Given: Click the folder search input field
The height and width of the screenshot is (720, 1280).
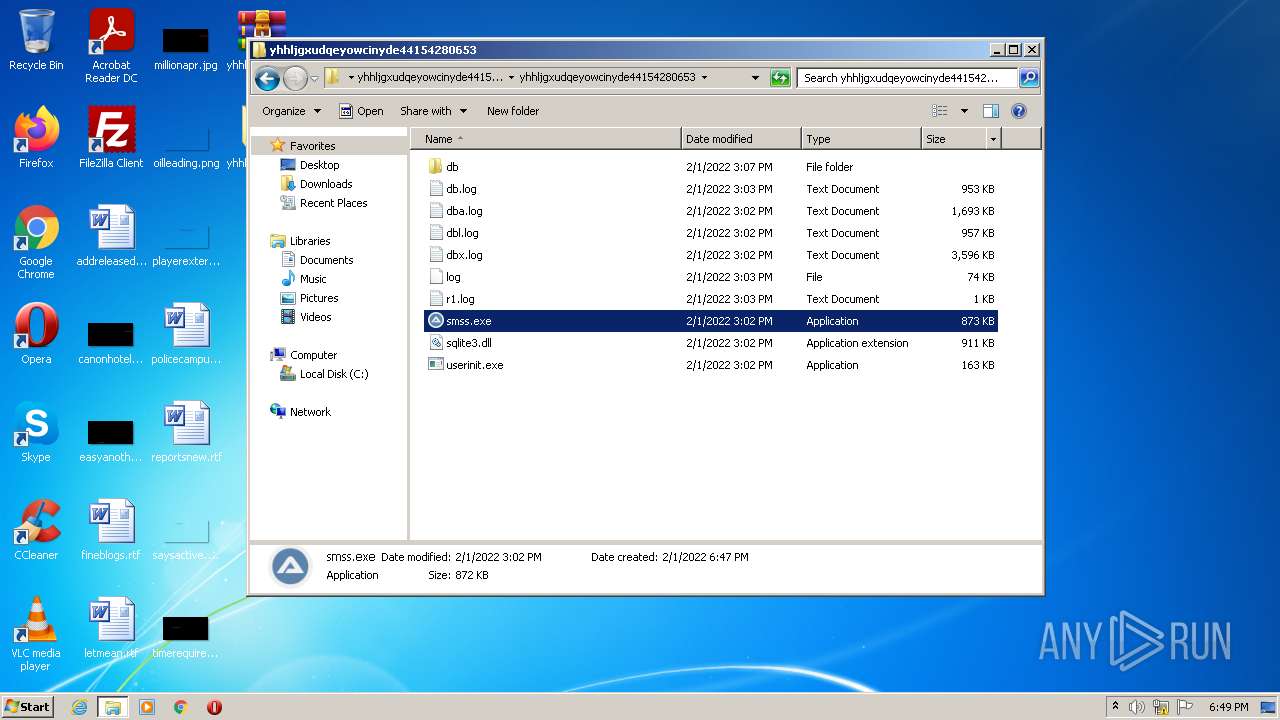Looking at the screenshot, I should tap(908, 78).
